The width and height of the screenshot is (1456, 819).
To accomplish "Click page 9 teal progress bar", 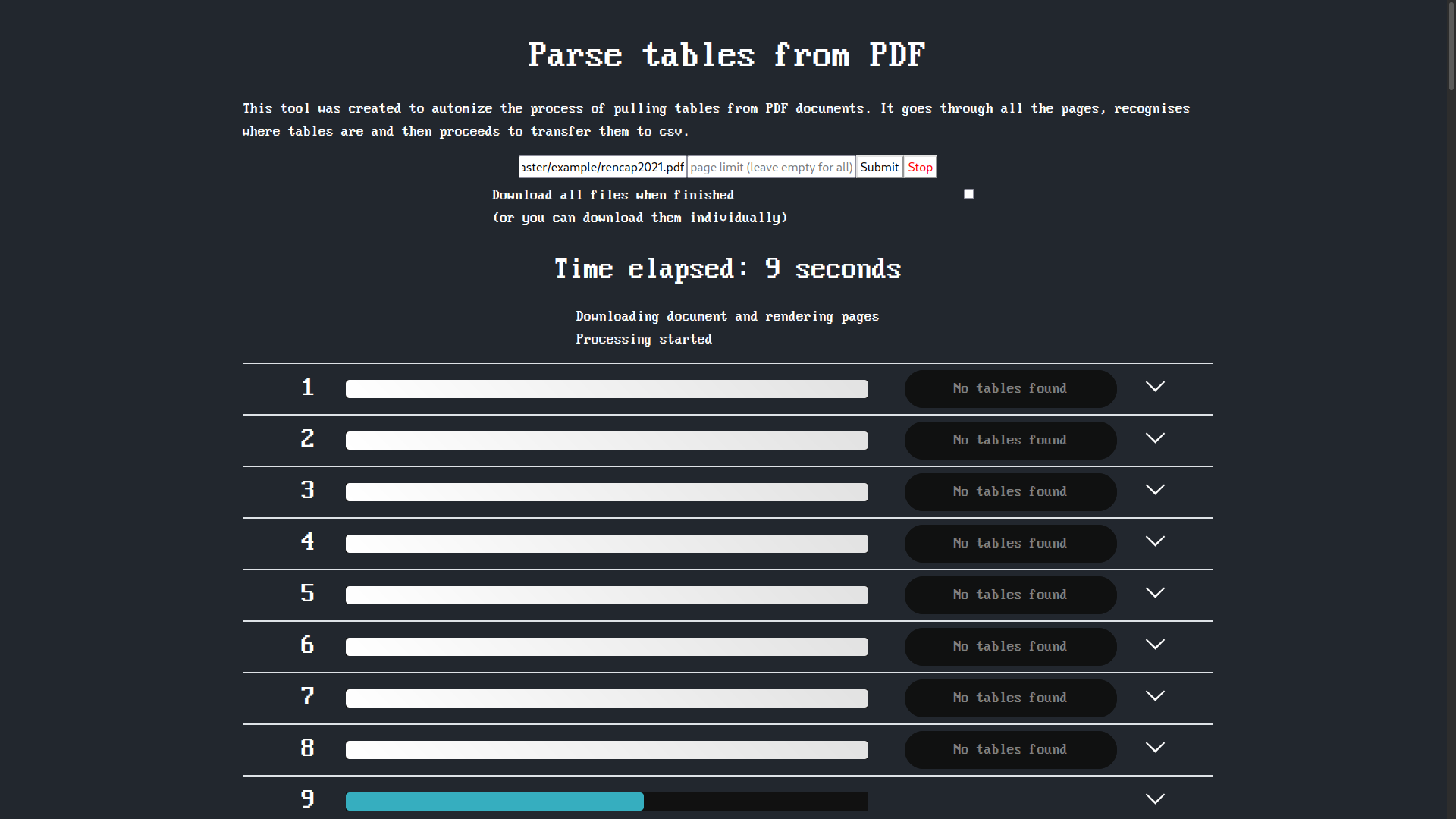I will click(x=494, y=802).
